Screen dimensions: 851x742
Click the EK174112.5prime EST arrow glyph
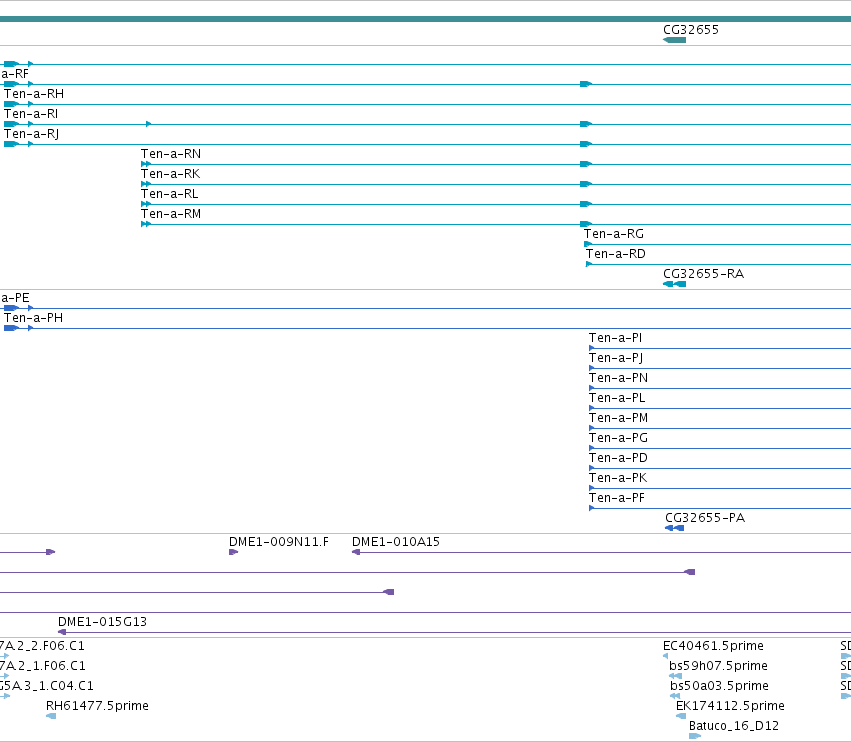681,716
